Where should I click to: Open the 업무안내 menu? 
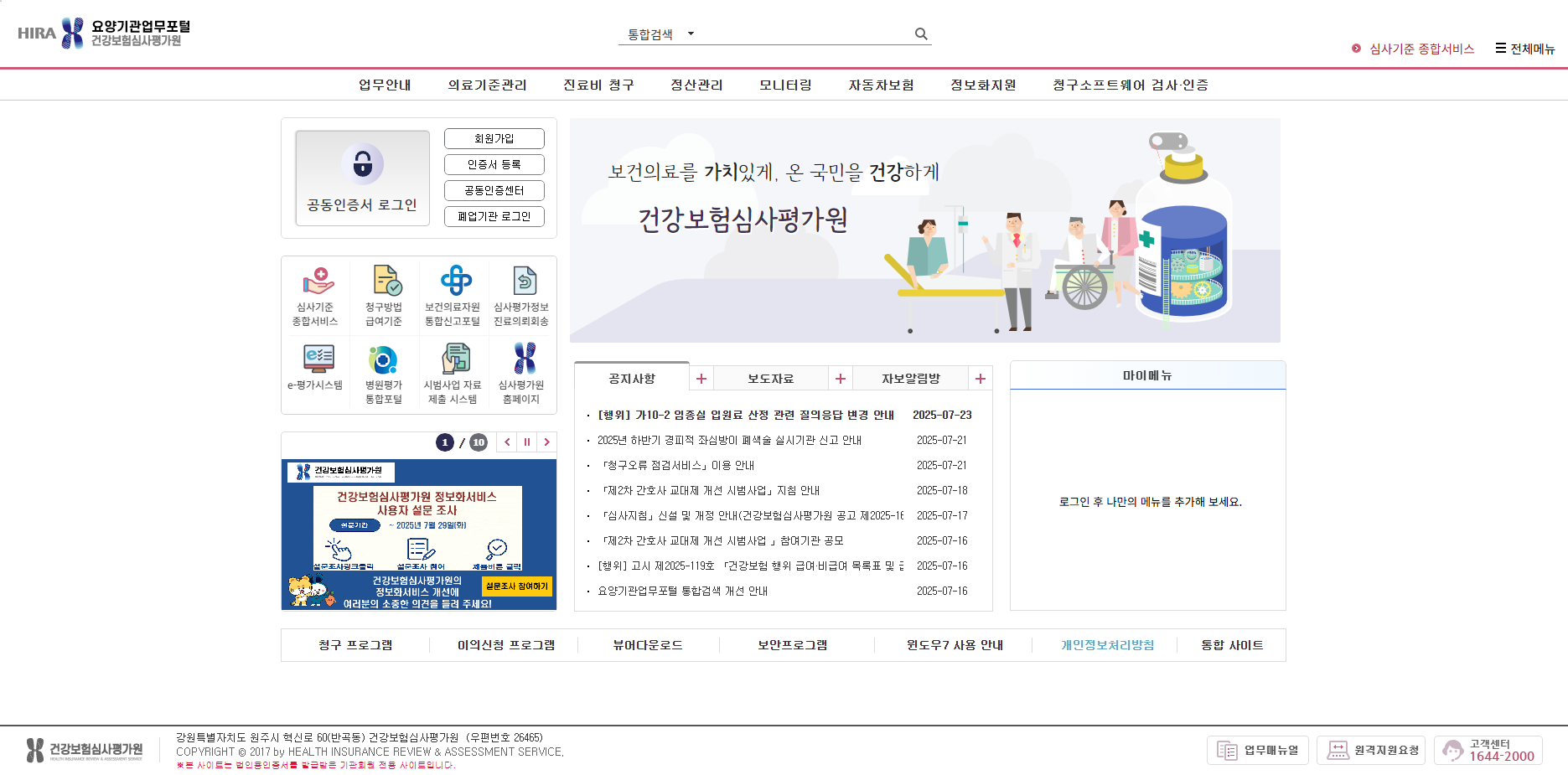pos(385,85)
